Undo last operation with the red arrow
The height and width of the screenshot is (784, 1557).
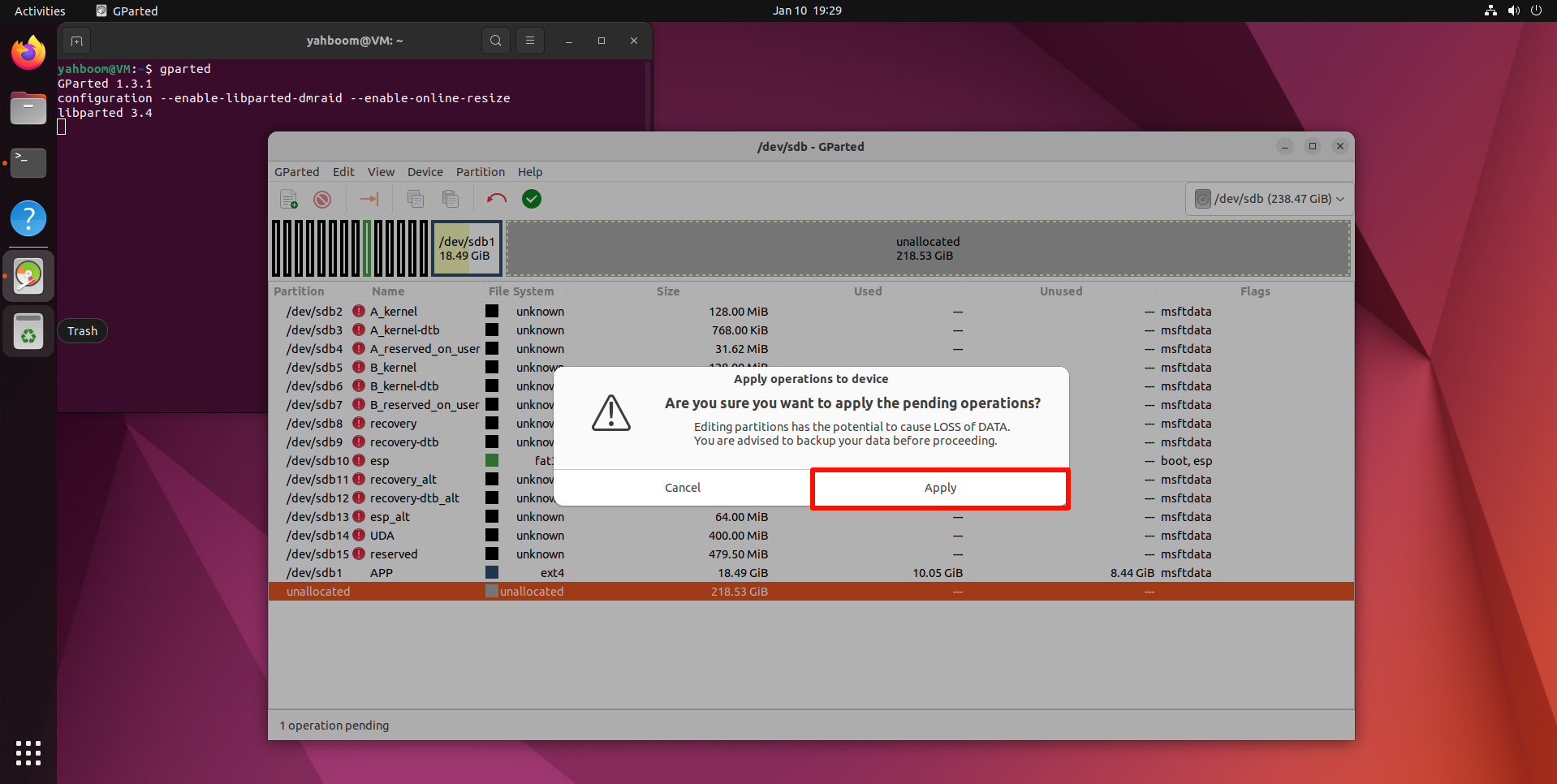coord(496,199)
